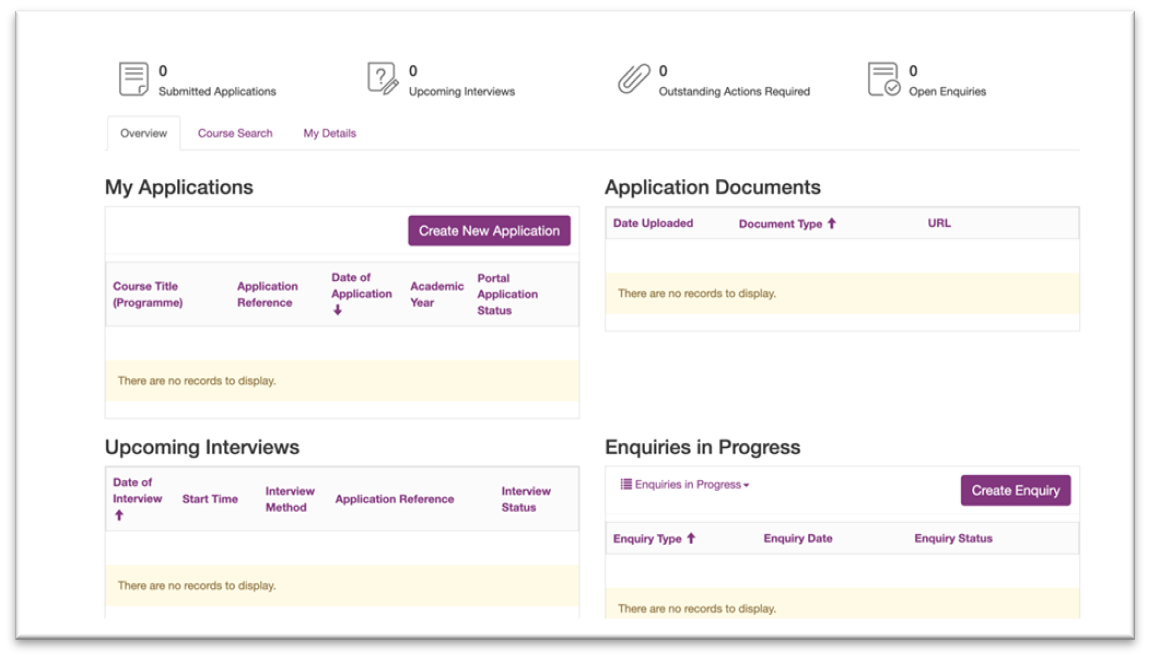Viewport: 1150px width, 659px height.
Task: Click the Upcoming Interviews question-mark icon
Action: tap(382, 78)
